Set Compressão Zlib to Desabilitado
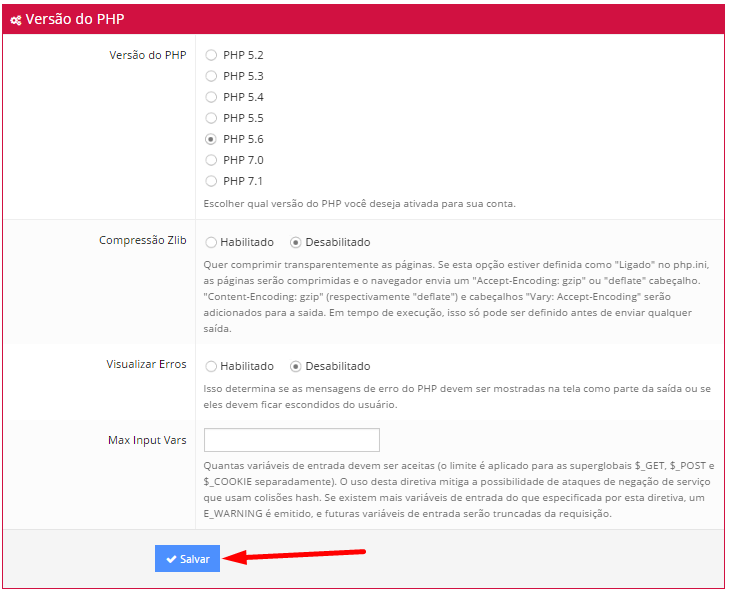The image size is (730, 592). coord(296,242)
